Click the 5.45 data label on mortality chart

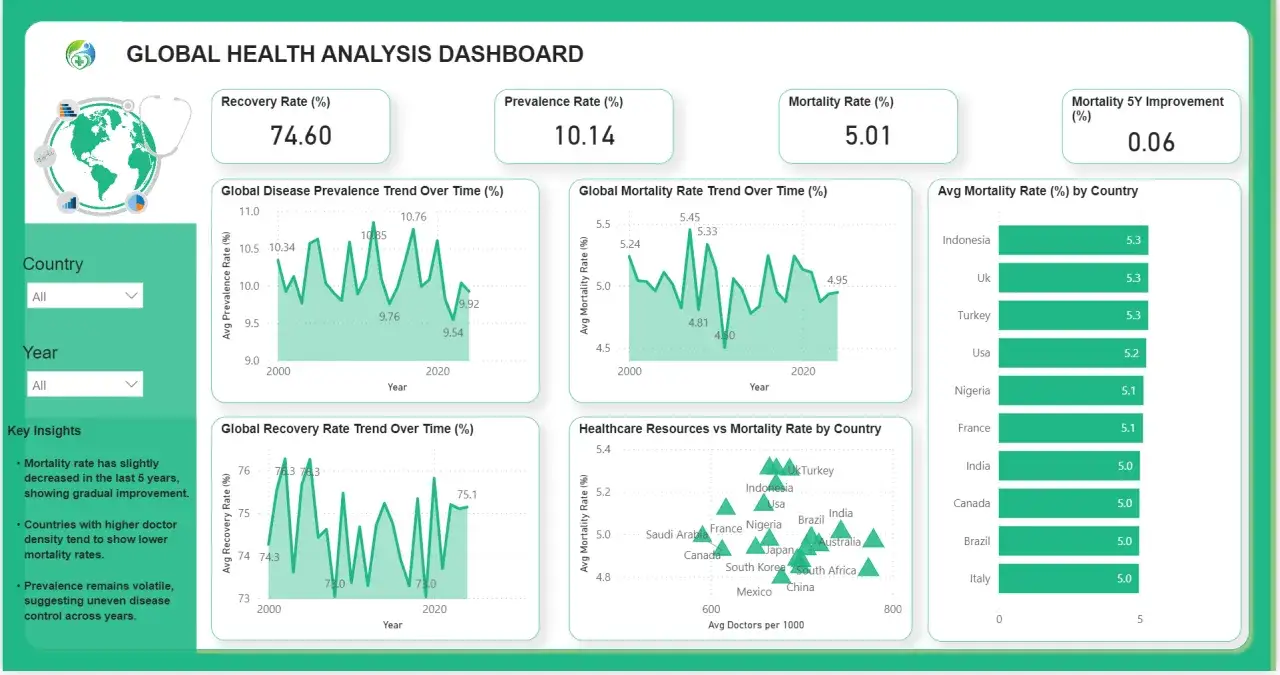[x=690, y=218]
